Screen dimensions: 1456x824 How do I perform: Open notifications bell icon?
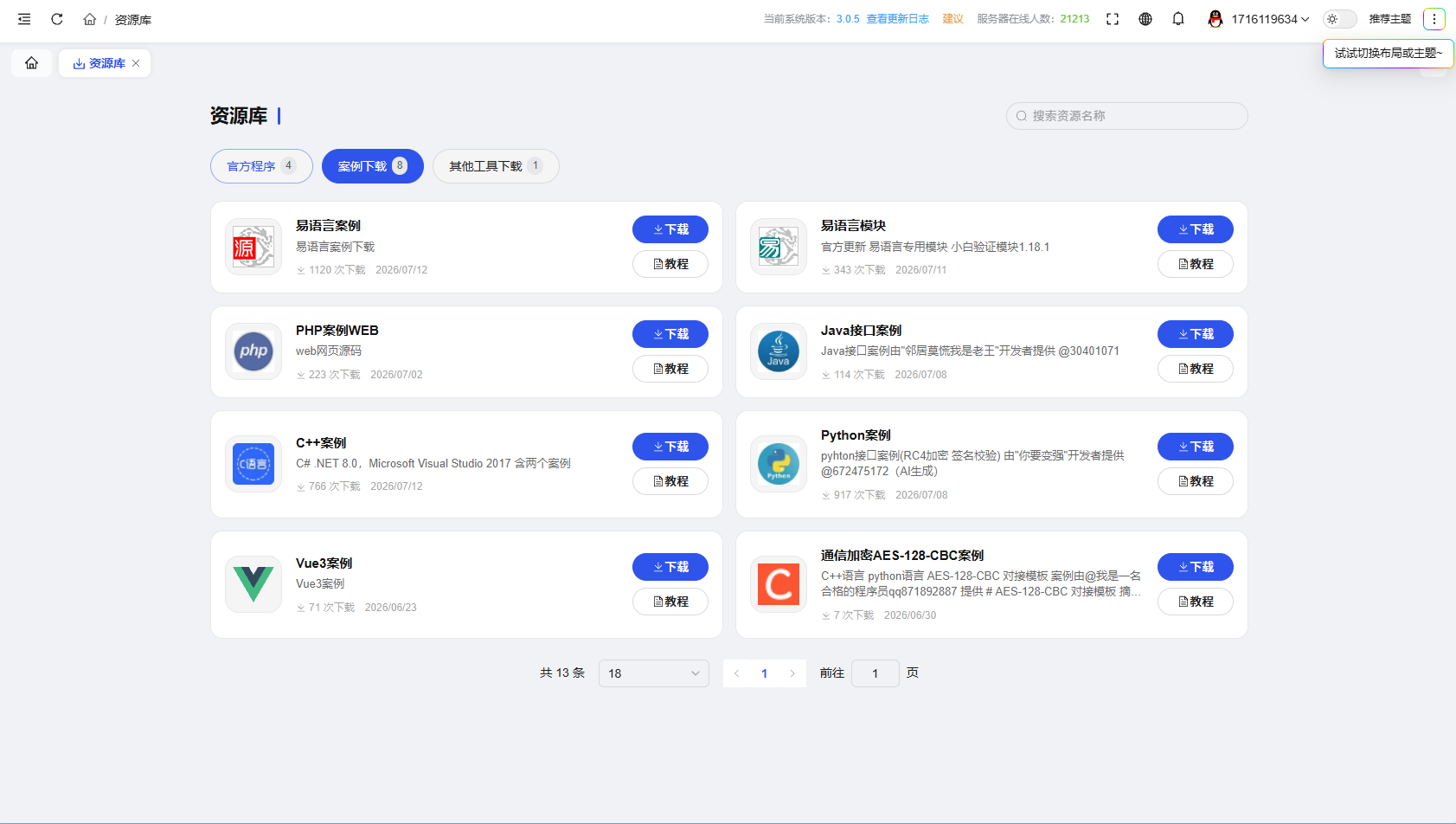point(1178,19)
